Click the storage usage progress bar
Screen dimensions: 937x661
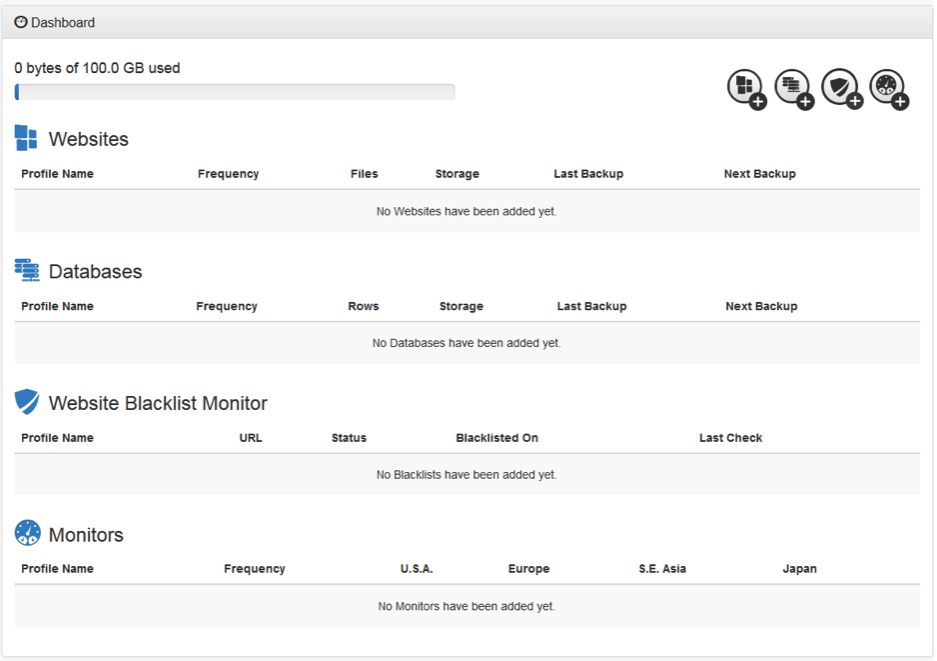click(235, 92)
